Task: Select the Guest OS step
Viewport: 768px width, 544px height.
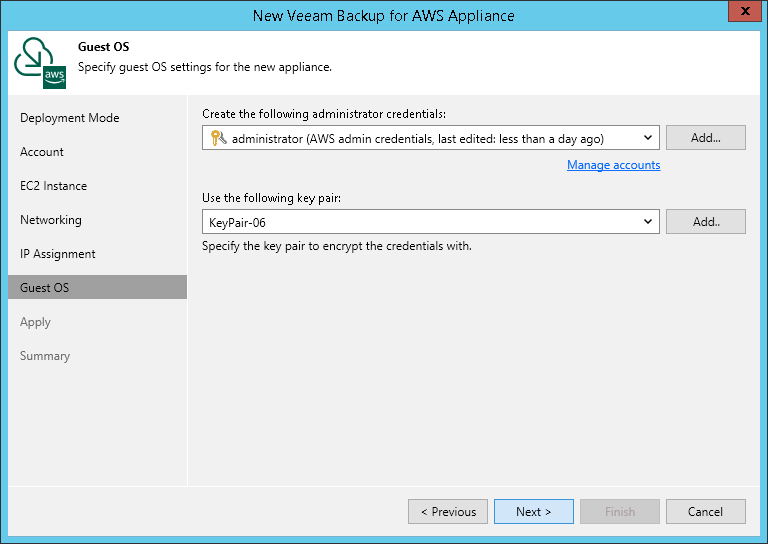Action: [97, 287]
